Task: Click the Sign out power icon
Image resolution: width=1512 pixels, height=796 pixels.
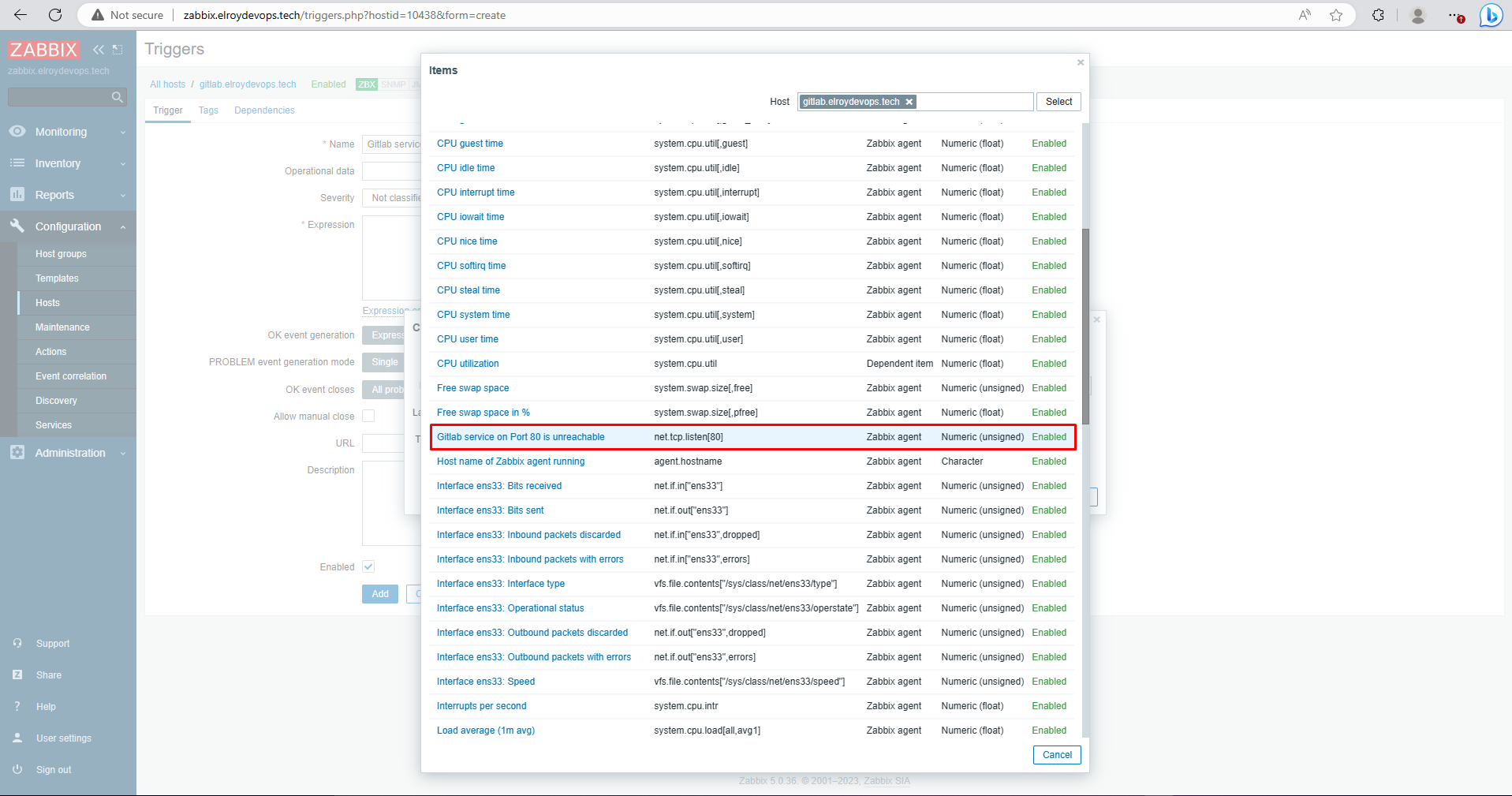Action: pos(17,770)
